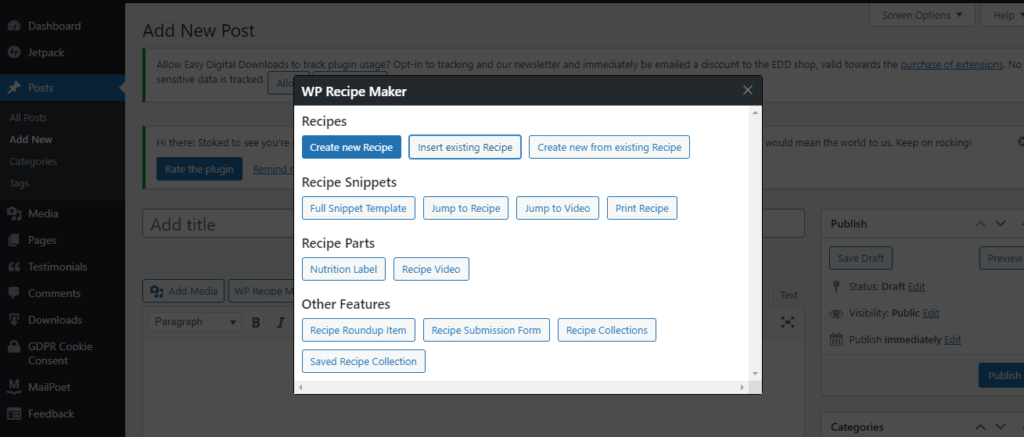Insert Full Snippet Template

tap(359, 208)
